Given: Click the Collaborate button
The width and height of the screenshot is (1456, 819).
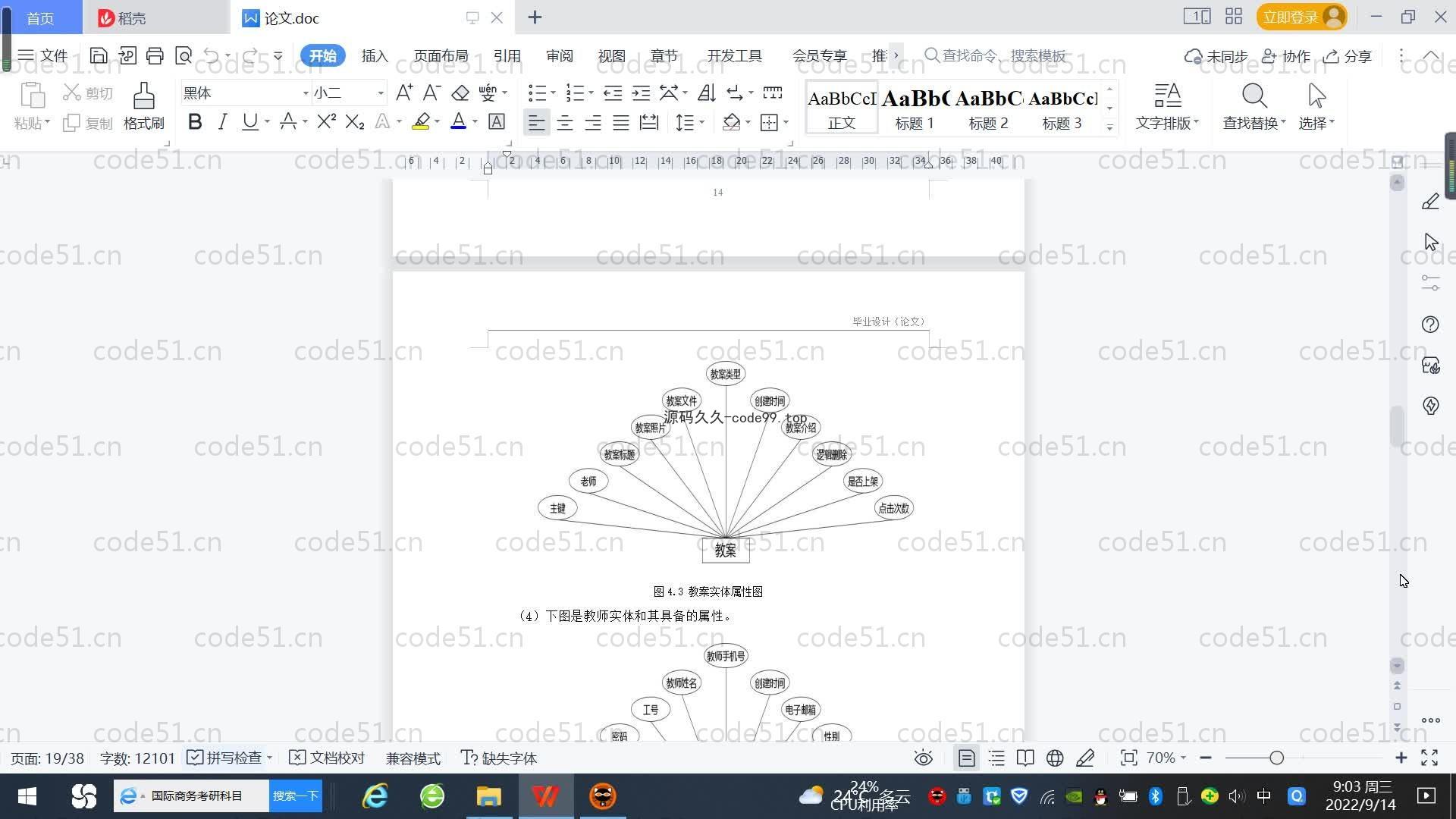Looking at the screenshot, I should 1286,56.
